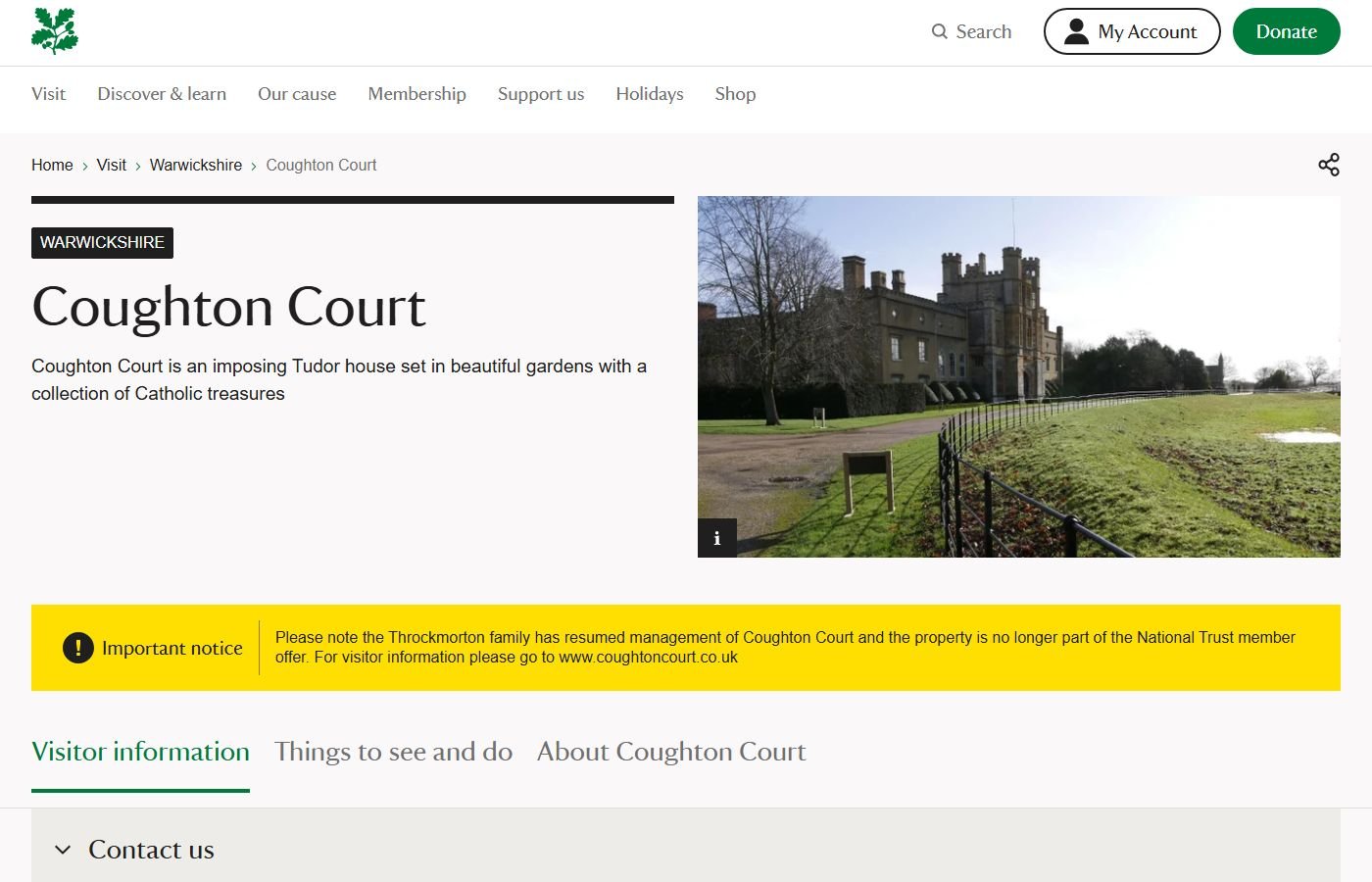This screenshot has width=1372, height=882.
Task: Click the National Trust oak leaf logo
Action: [54, 30]
